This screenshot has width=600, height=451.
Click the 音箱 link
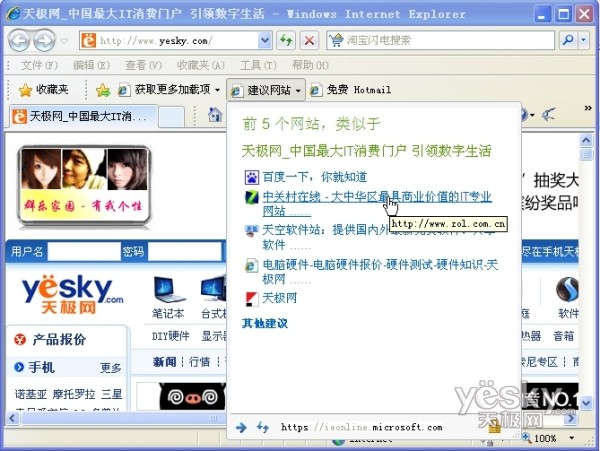(x=563, y=337)
